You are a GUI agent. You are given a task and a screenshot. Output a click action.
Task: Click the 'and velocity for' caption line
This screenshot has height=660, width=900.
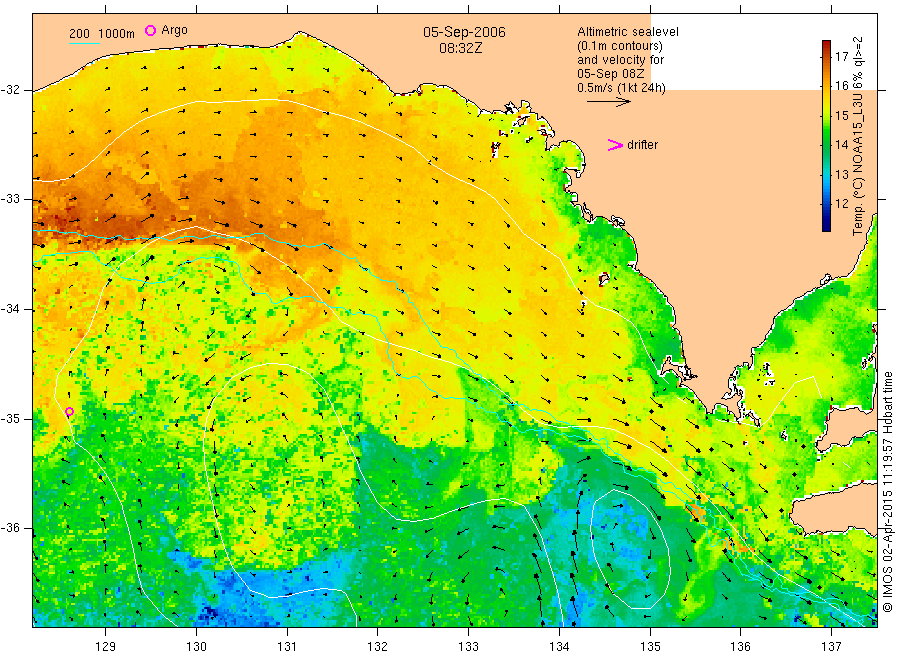pos(620,60)
